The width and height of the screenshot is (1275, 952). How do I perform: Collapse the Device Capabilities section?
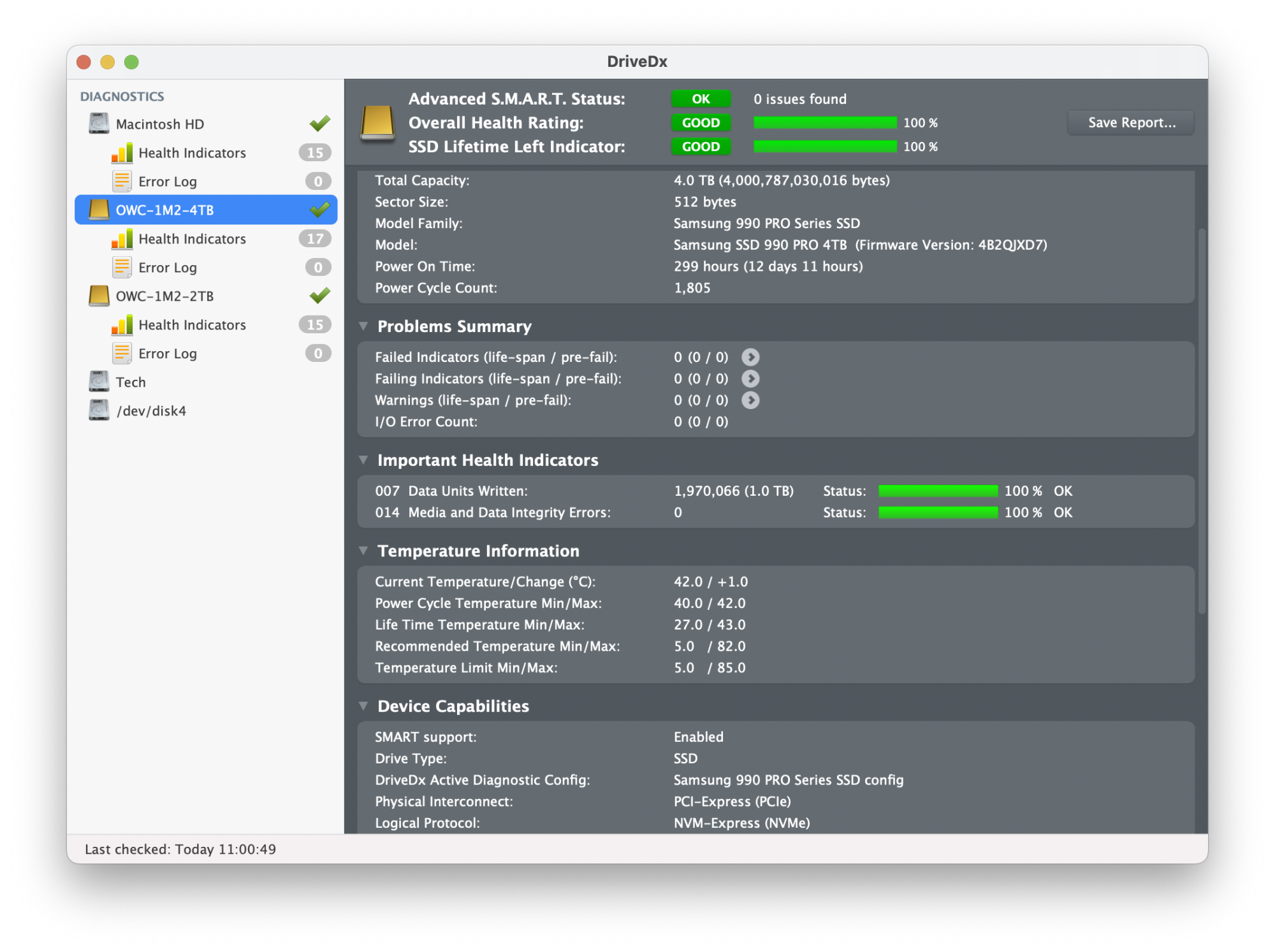coord(363,706)
